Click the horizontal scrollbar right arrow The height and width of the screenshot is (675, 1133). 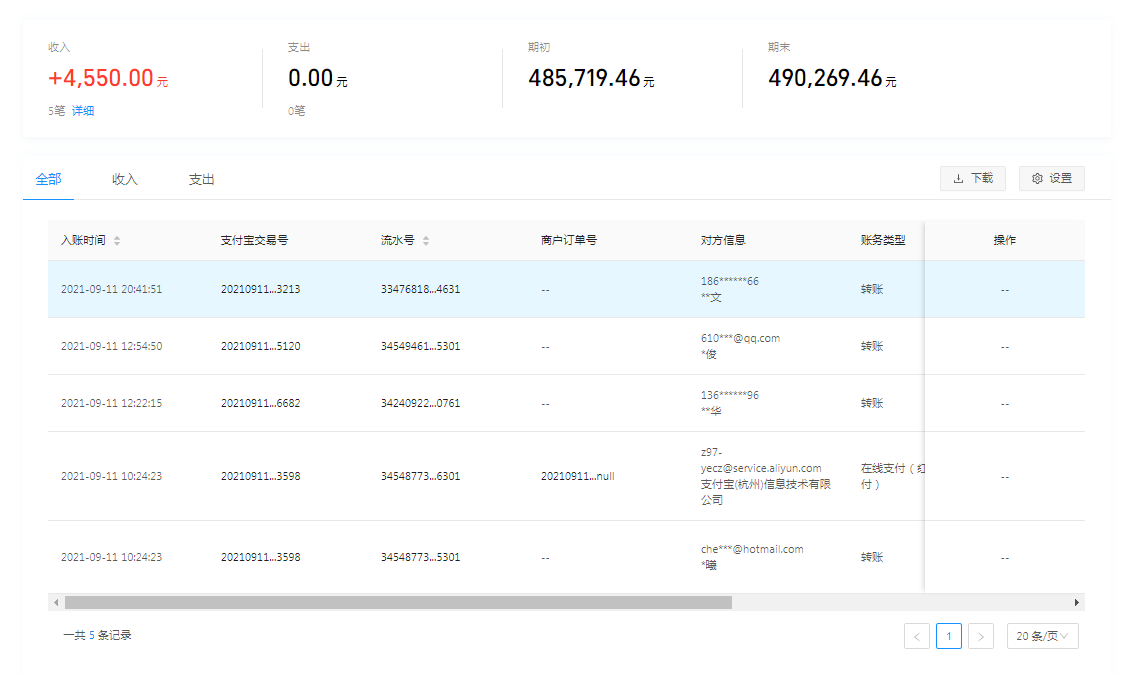click(x=1076, y=603)
